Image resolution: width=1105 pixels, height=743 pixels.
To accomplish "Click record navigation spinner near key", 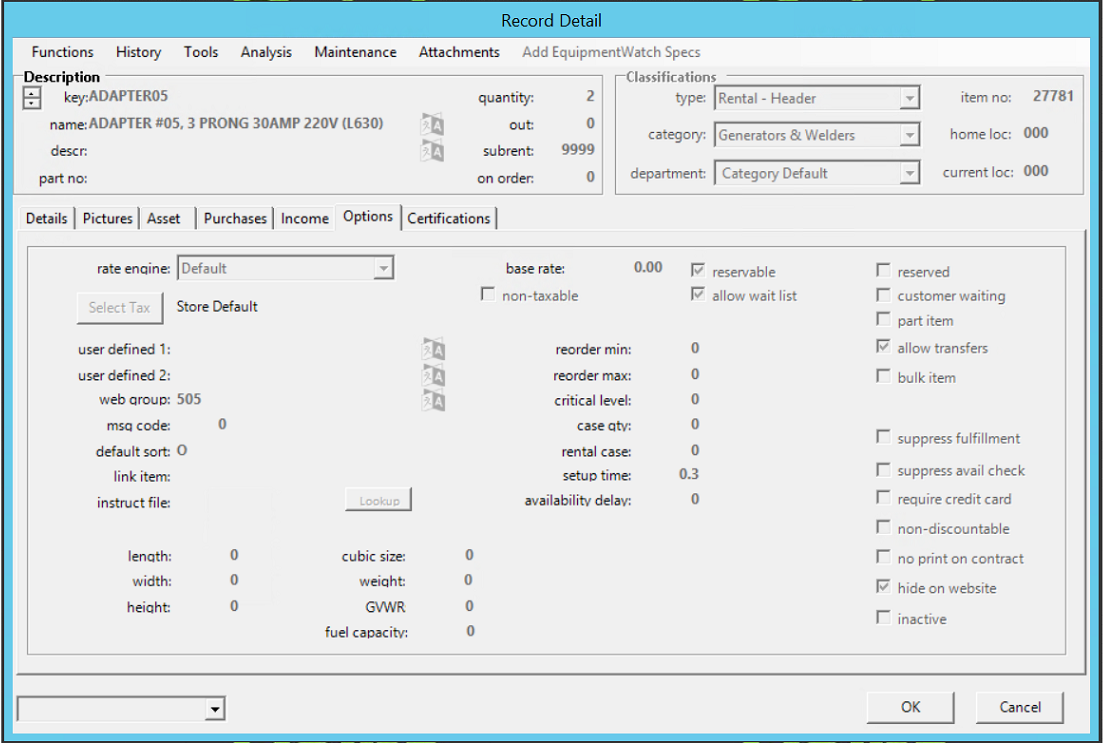I will point(32,98).
